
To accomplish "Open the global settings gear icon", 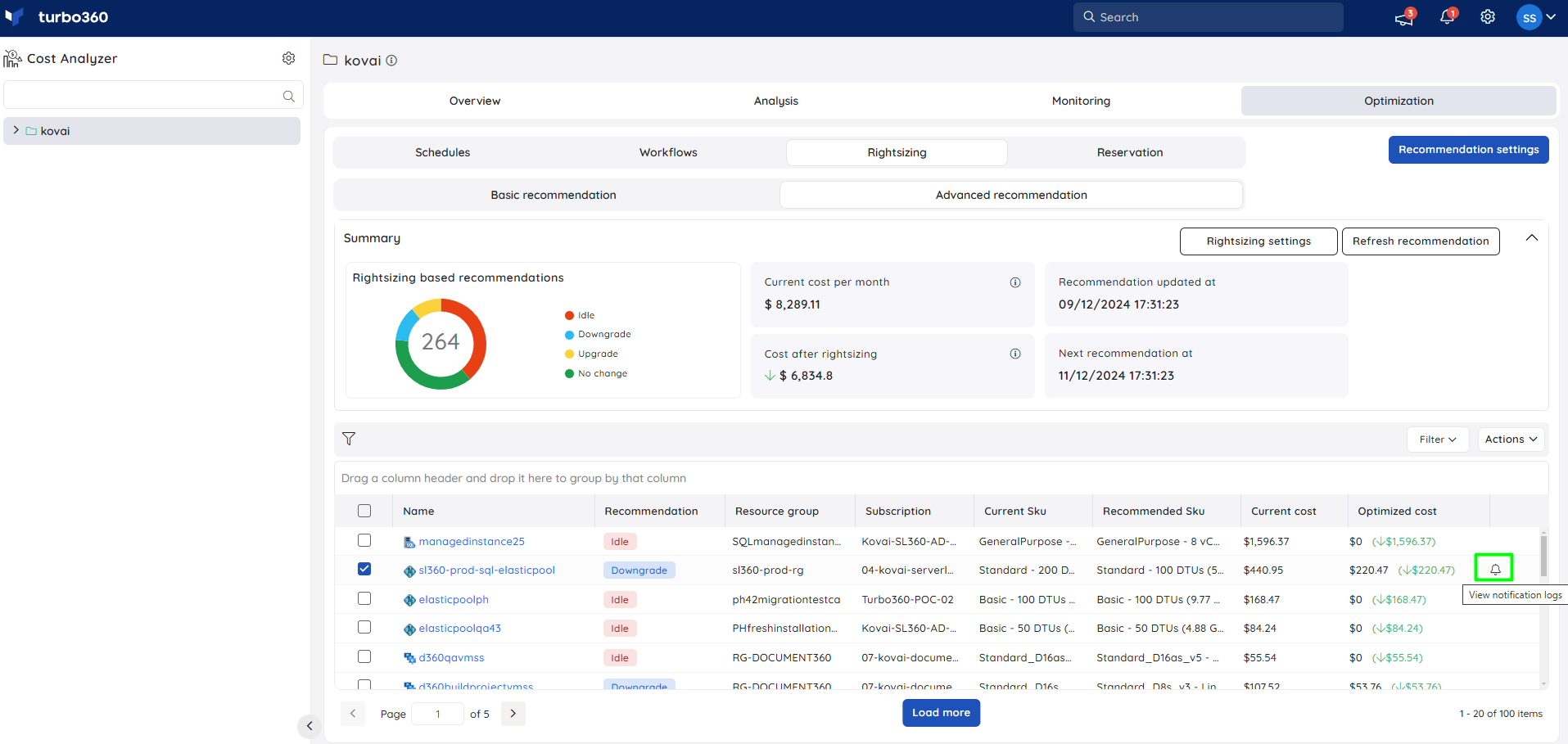I will click(x=1488, y=17).
